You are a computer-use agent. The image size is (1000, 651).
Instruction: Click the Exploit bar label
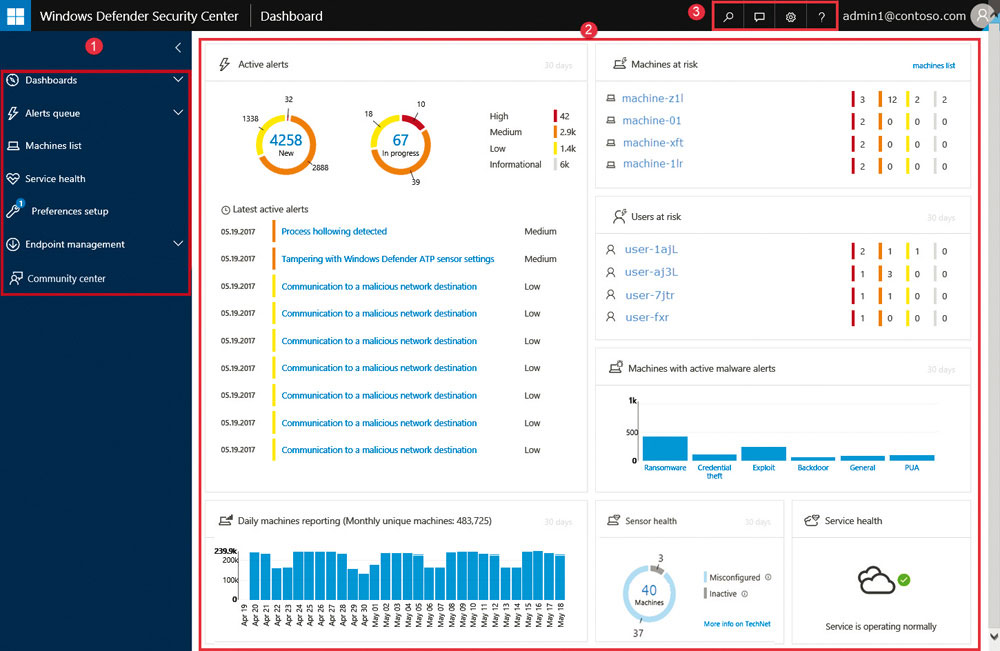[763, 468]
